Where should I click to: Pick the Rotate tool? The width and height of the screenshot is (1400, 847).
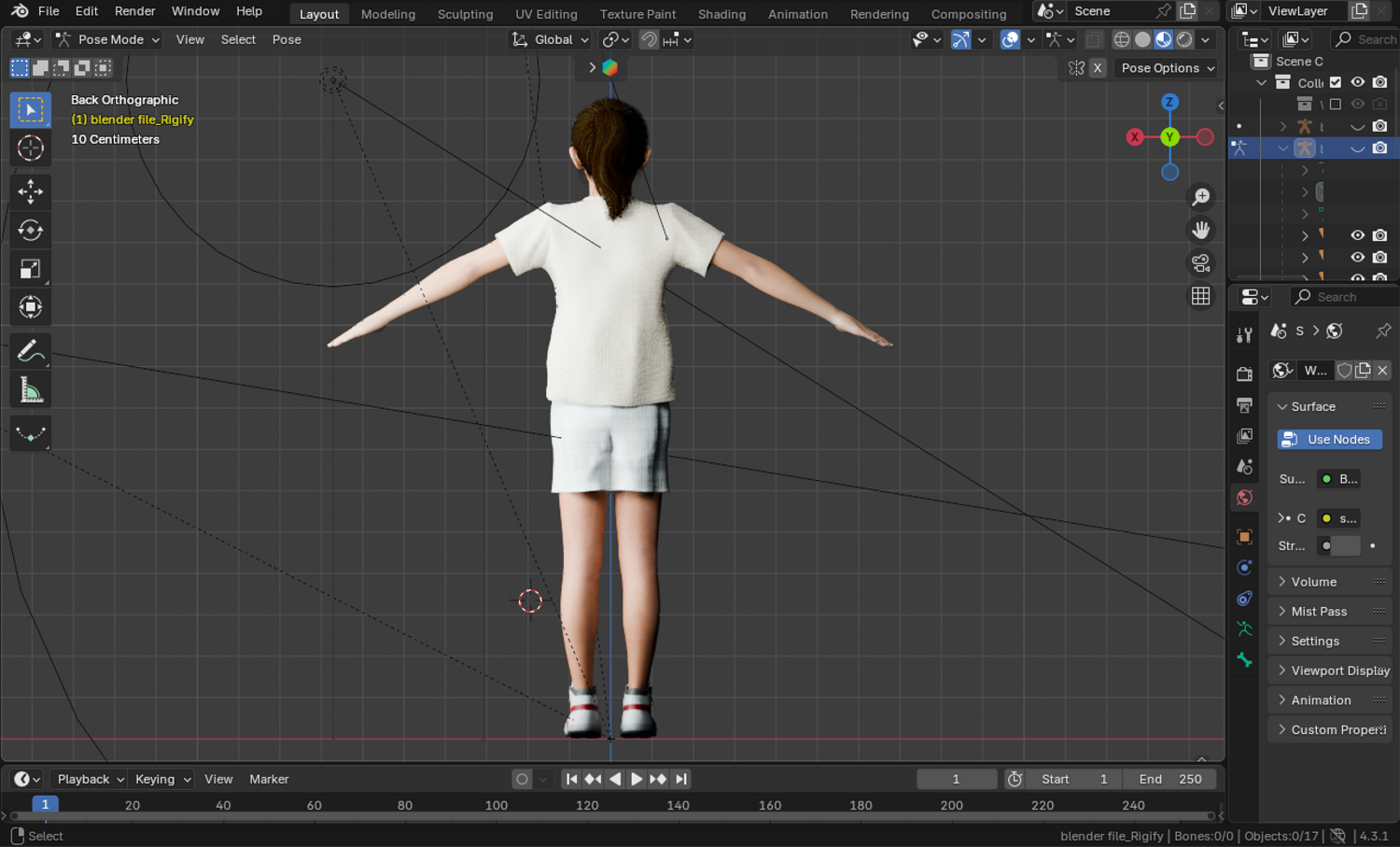coord(30,230)
